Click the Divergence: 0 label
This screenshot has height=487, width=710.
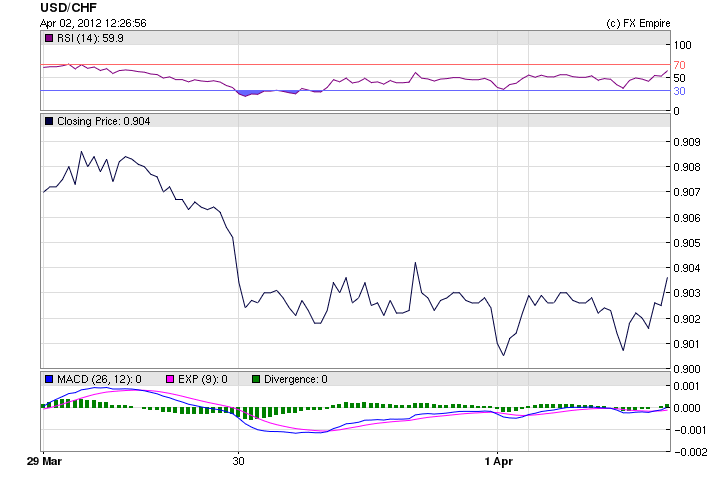[x=296, y=379]
